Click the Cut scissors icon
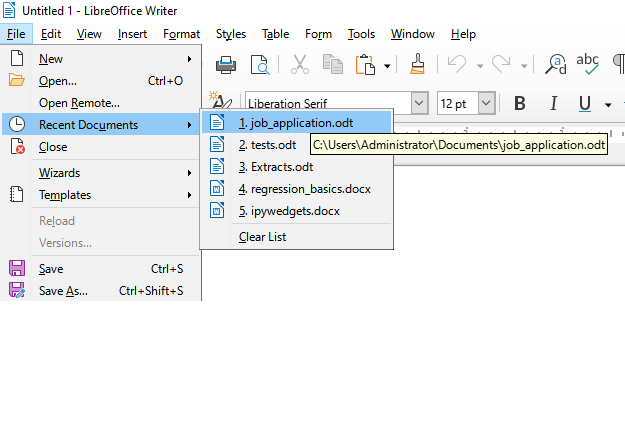 pyautogui.click(x=300, y=65)
